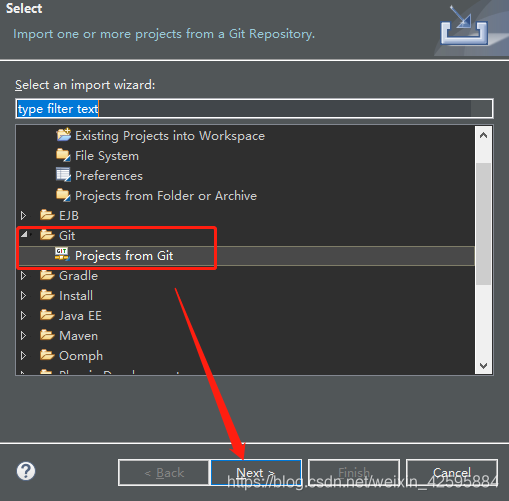This screenshot has height=501, width=509.
Task: Click the File System folder icon
Action: click(x=63, y=155)
